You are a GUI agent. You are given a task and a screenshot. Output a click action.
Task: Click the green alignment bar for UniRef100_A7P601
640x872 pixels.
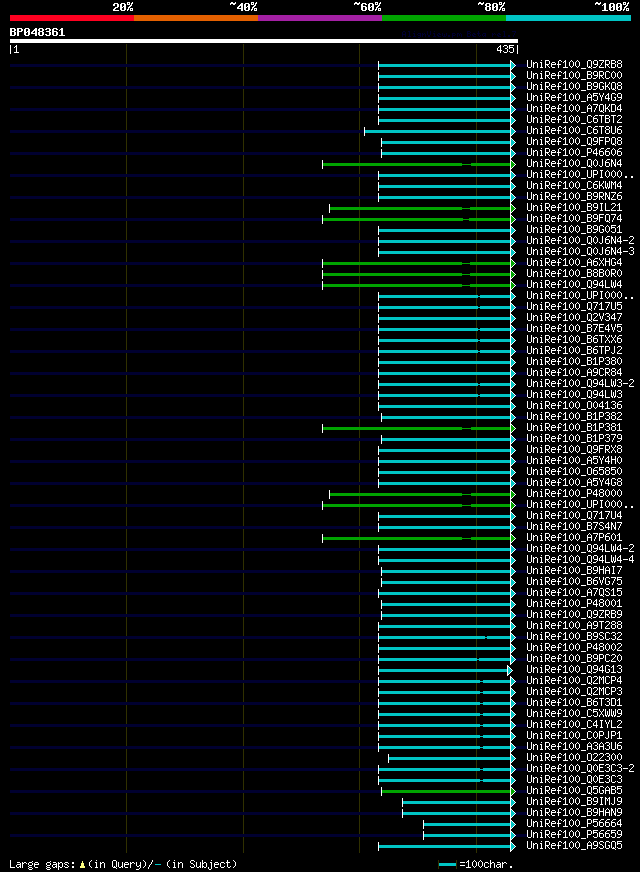point(417,539)
